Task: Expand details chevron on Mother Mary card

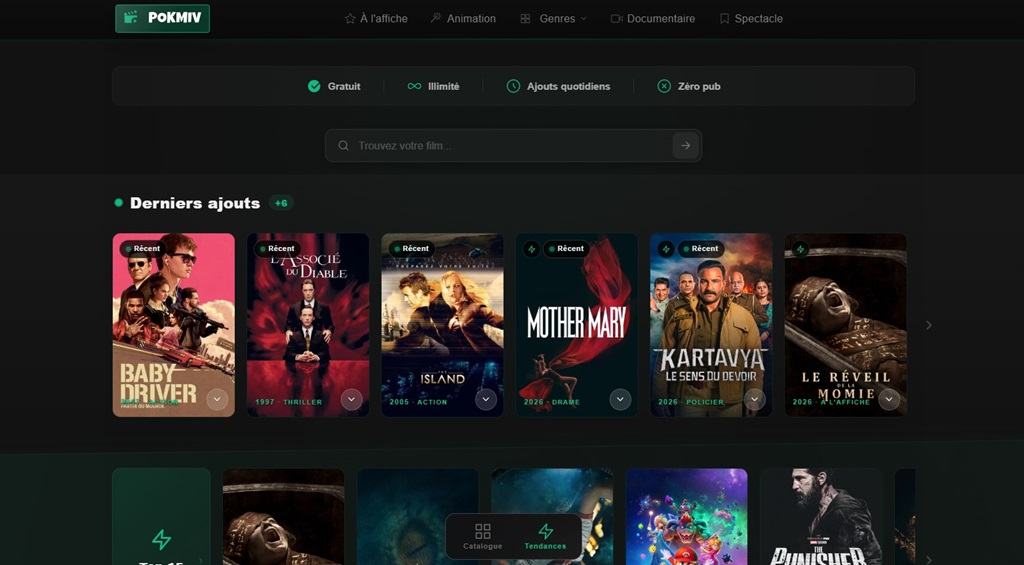Action: pos(620,399)
